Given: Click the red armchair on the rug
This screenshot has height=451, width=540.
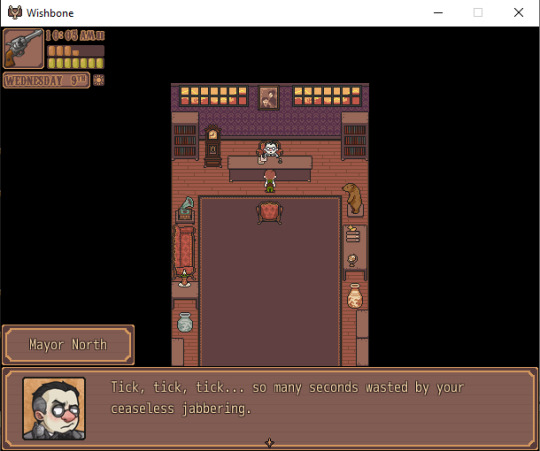Looking at the screenshot, I should pyautogui.click(x=270, y=213).
